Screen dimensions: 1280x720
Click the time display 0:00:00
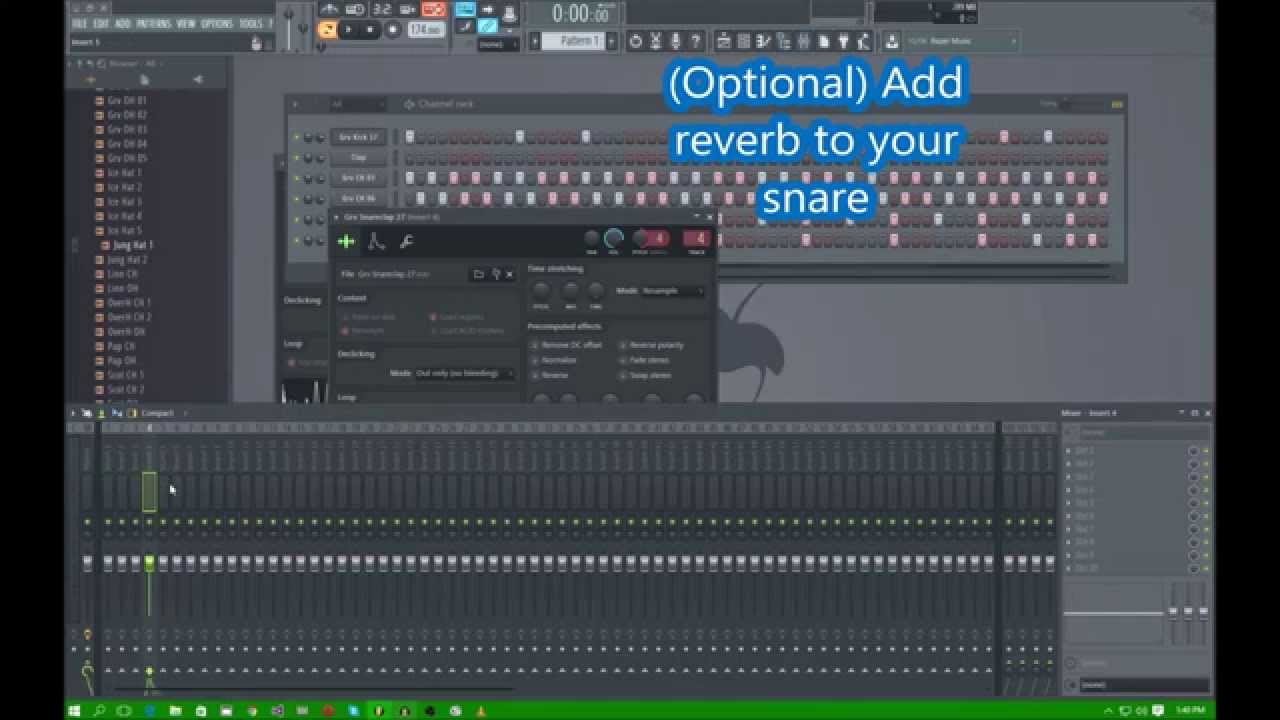[x=582, y=13]
